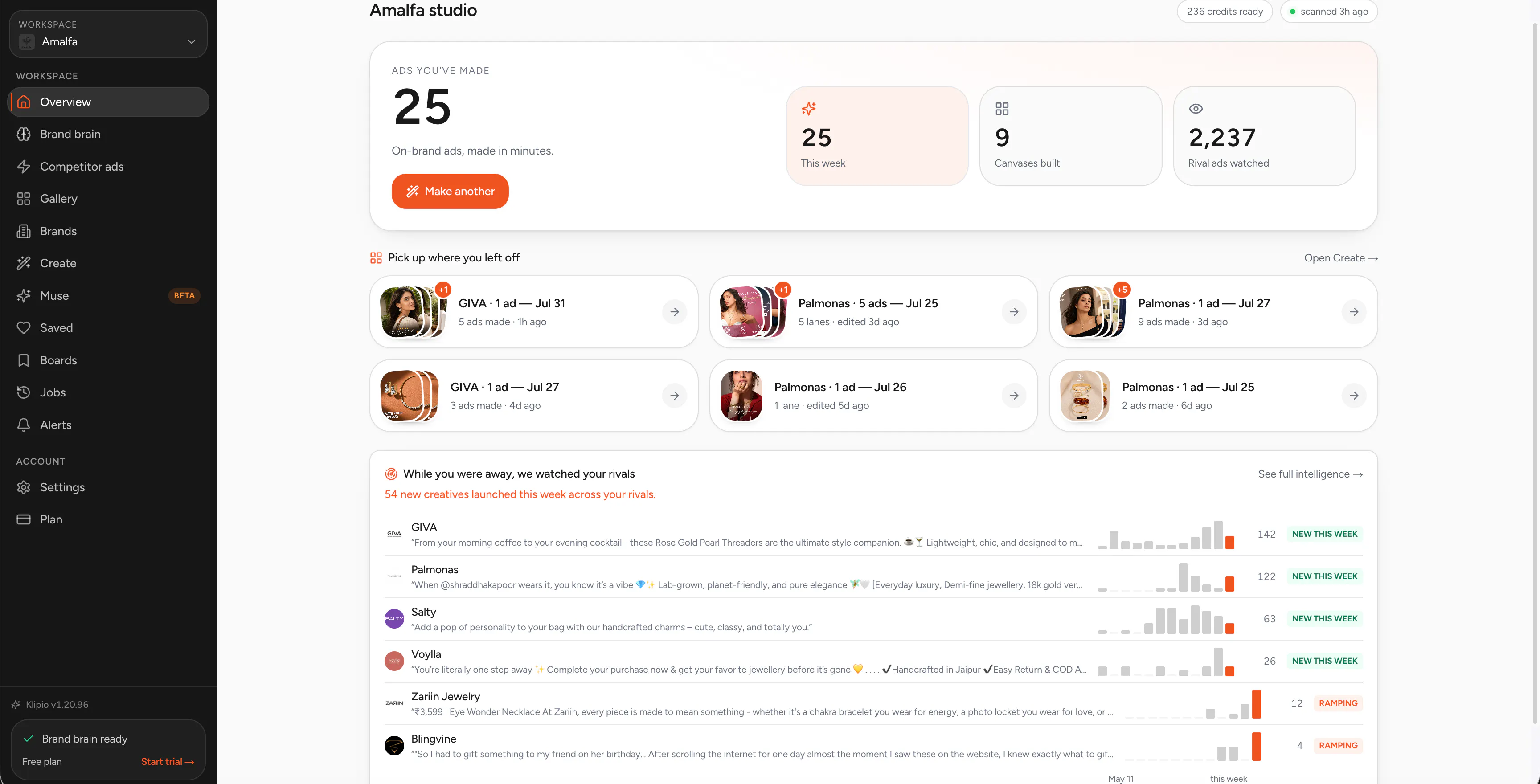Click the Open Create link
This screenshot has height=784, width=1540.
pyautogui.click(x=1341, y=258)
